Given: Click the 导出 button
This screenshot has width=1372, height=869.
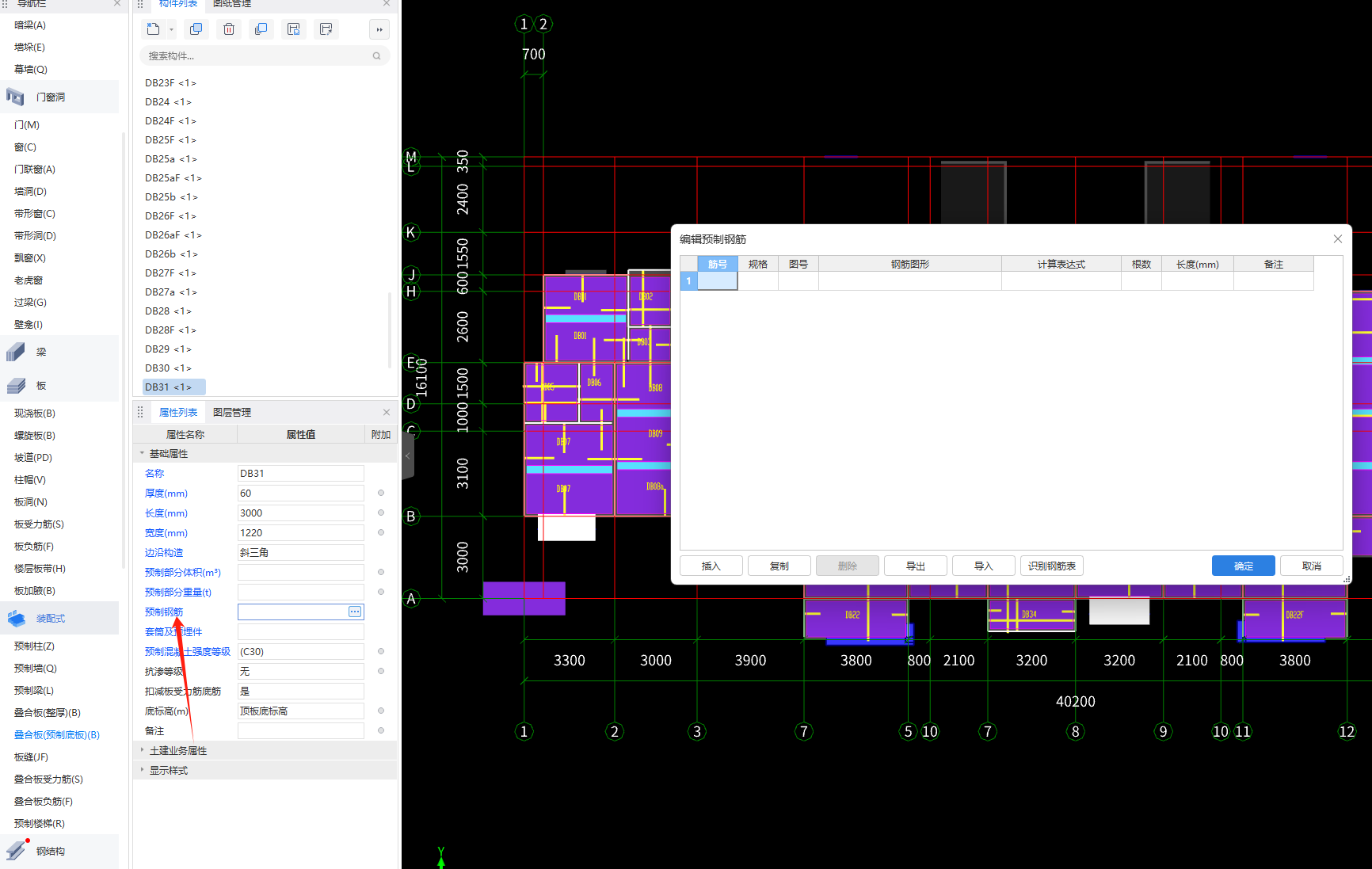Looking at the screenshot, I should (916, 566).
